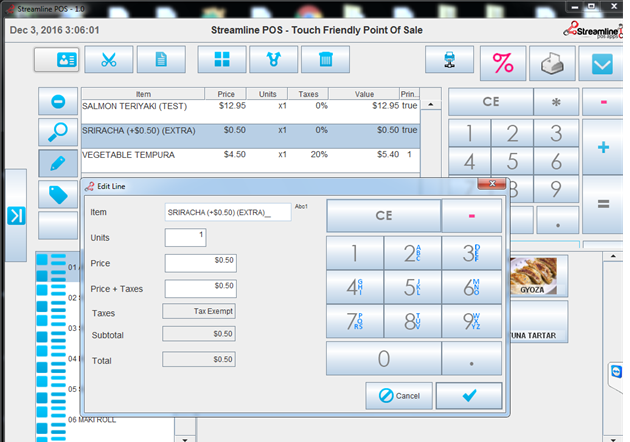
Task: Tap digit 3 DEF on Edit Line keypad
Action: point(472,253)
